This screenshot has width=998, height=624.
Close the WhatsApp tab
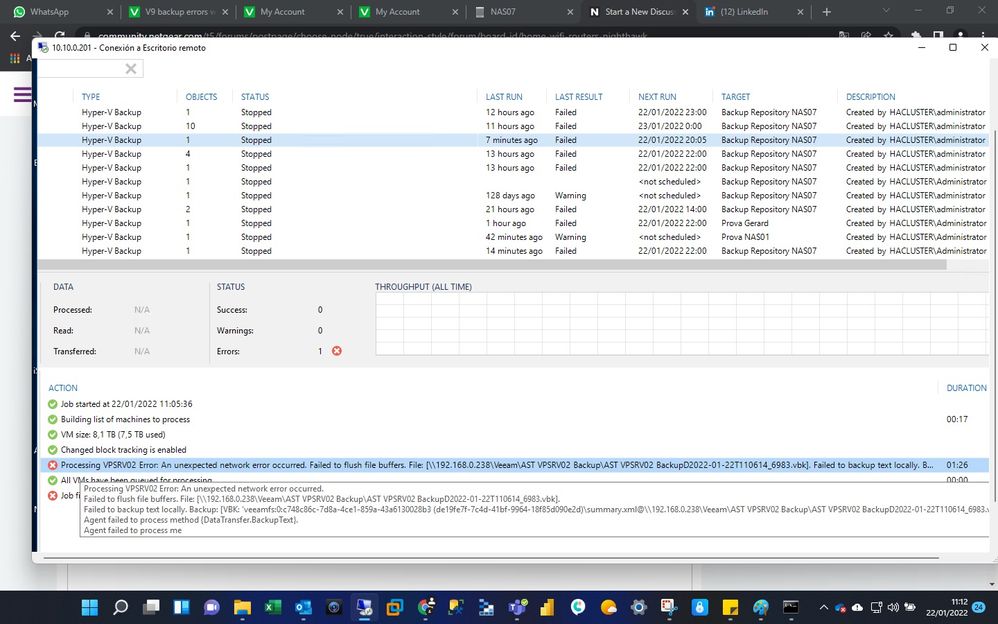(110, 12)
